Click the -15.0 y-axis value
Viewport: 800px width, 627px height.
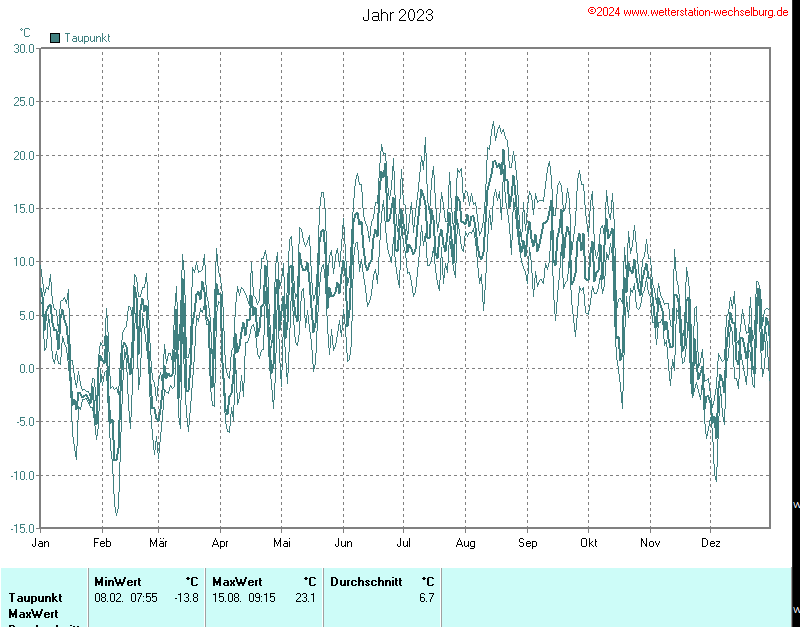(23, 529)
